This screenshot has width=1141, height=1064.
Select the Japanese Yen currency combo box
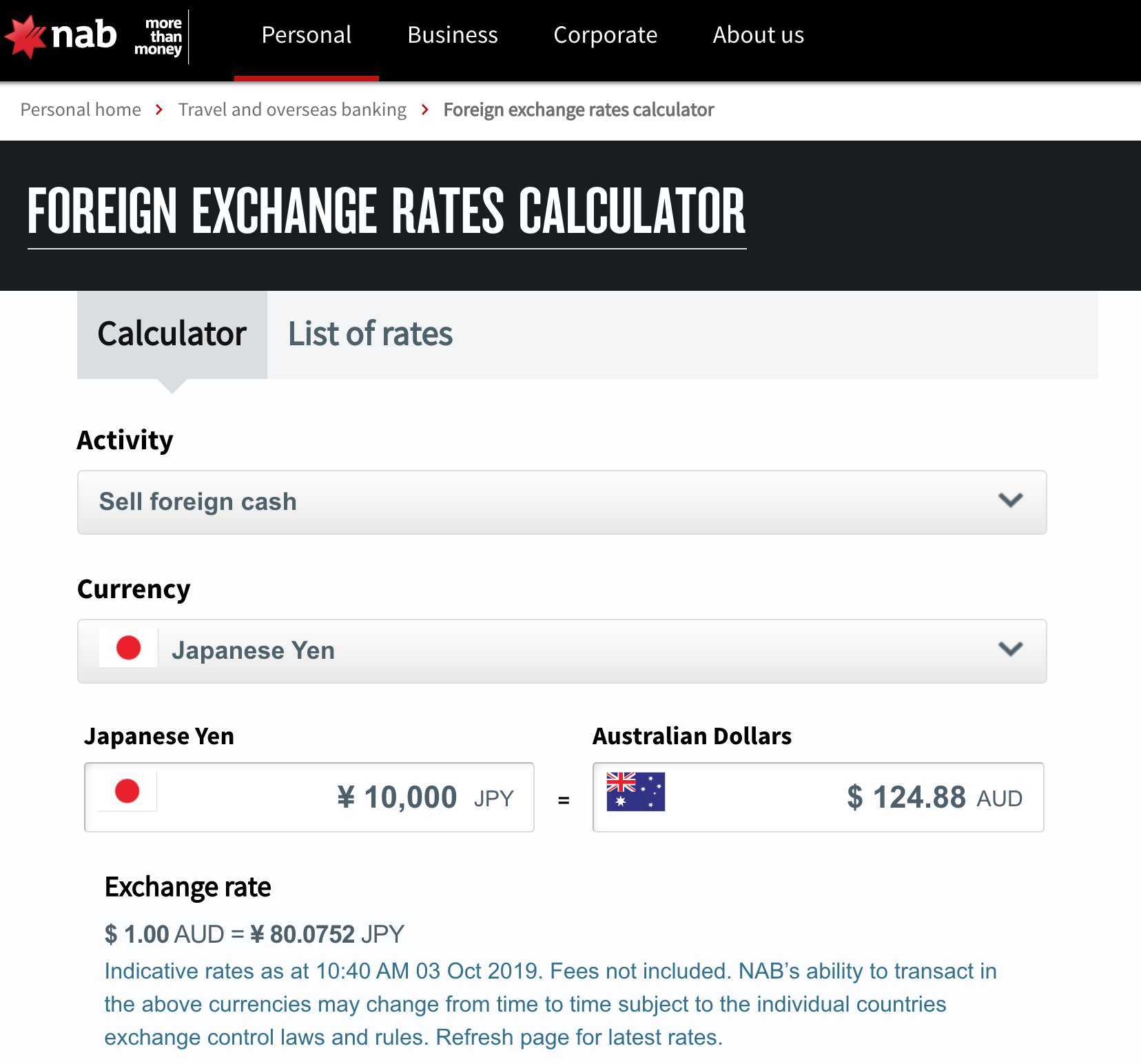[537, 651]
